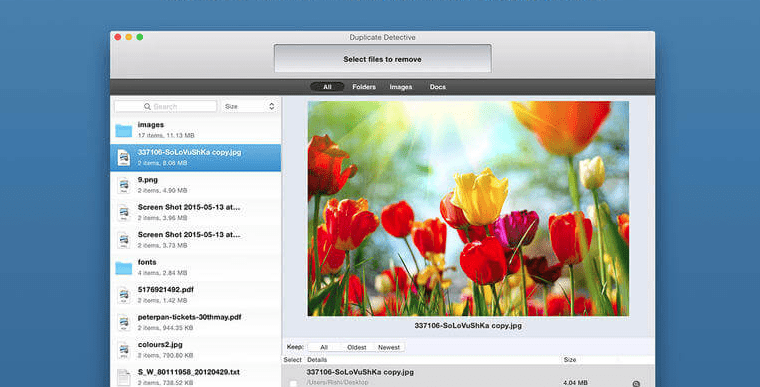
Task: Click the filename caption under the preview image
Action: (468, 325)
